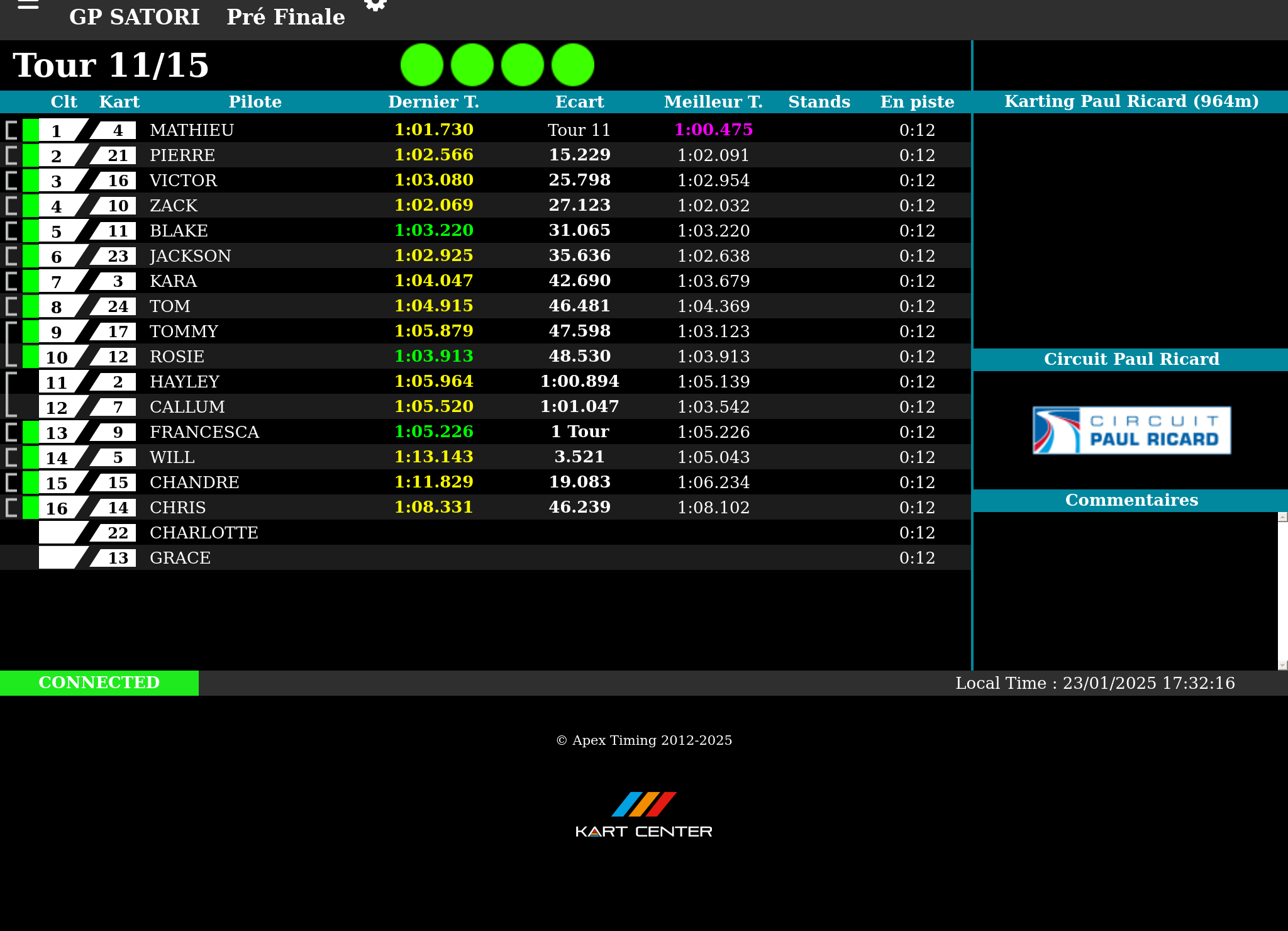The width and height of the screenshot is (1288, 931).
Task: Click the CONNECTED status indicator
Action: pyautogui.click(x=99, y=683)
